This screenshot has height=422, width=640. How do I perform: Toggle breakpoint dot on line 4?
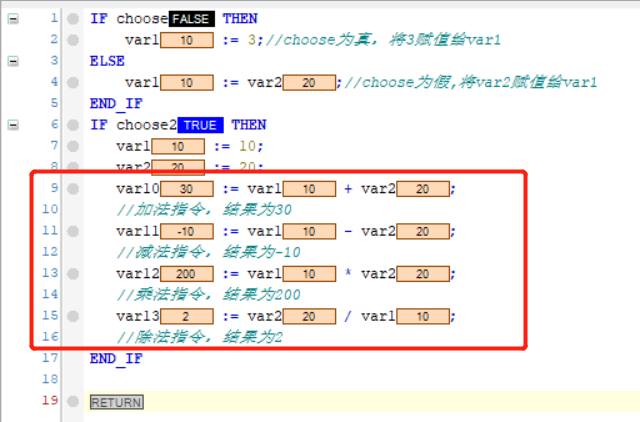pos(73,82)
